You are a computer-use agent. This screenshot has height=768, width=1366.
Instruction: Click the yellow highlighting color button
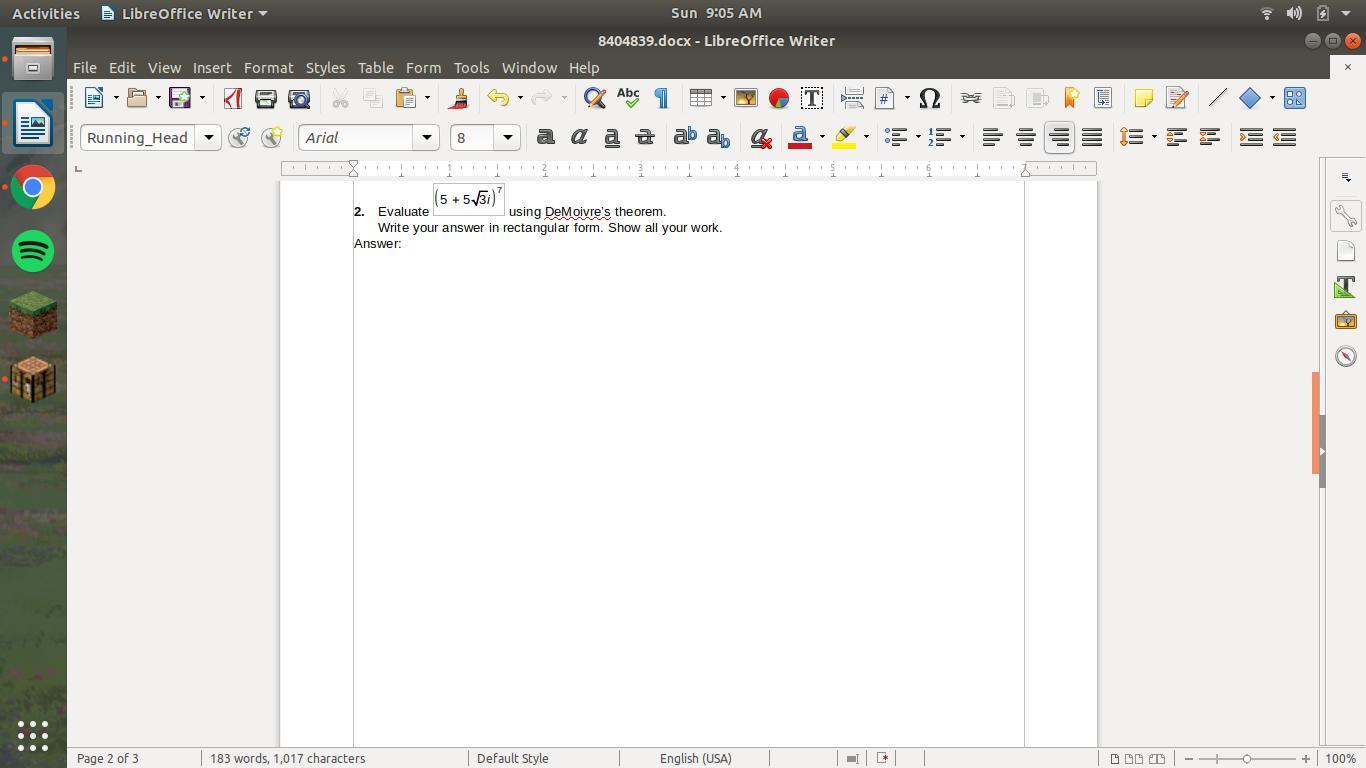pyautogui.click(x=844, y=137)
